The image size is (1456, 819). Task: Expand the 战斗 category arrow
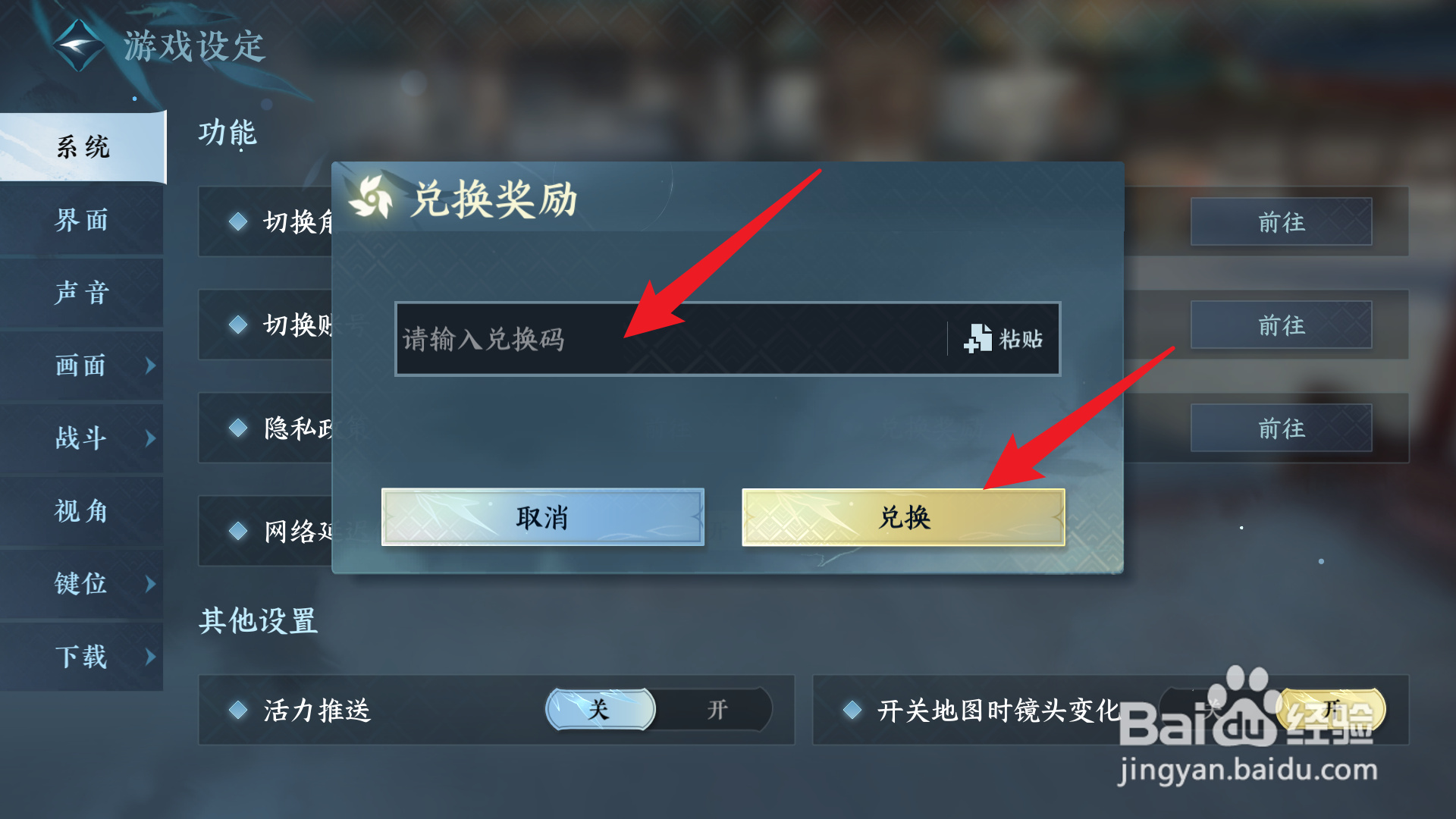(x=150, y=438)
